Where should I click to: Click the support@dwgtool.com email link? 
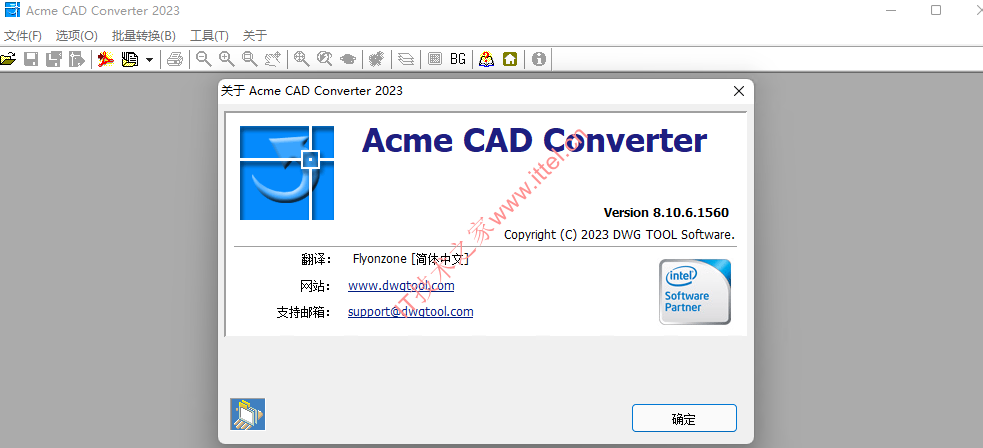(x=411, y=311)
